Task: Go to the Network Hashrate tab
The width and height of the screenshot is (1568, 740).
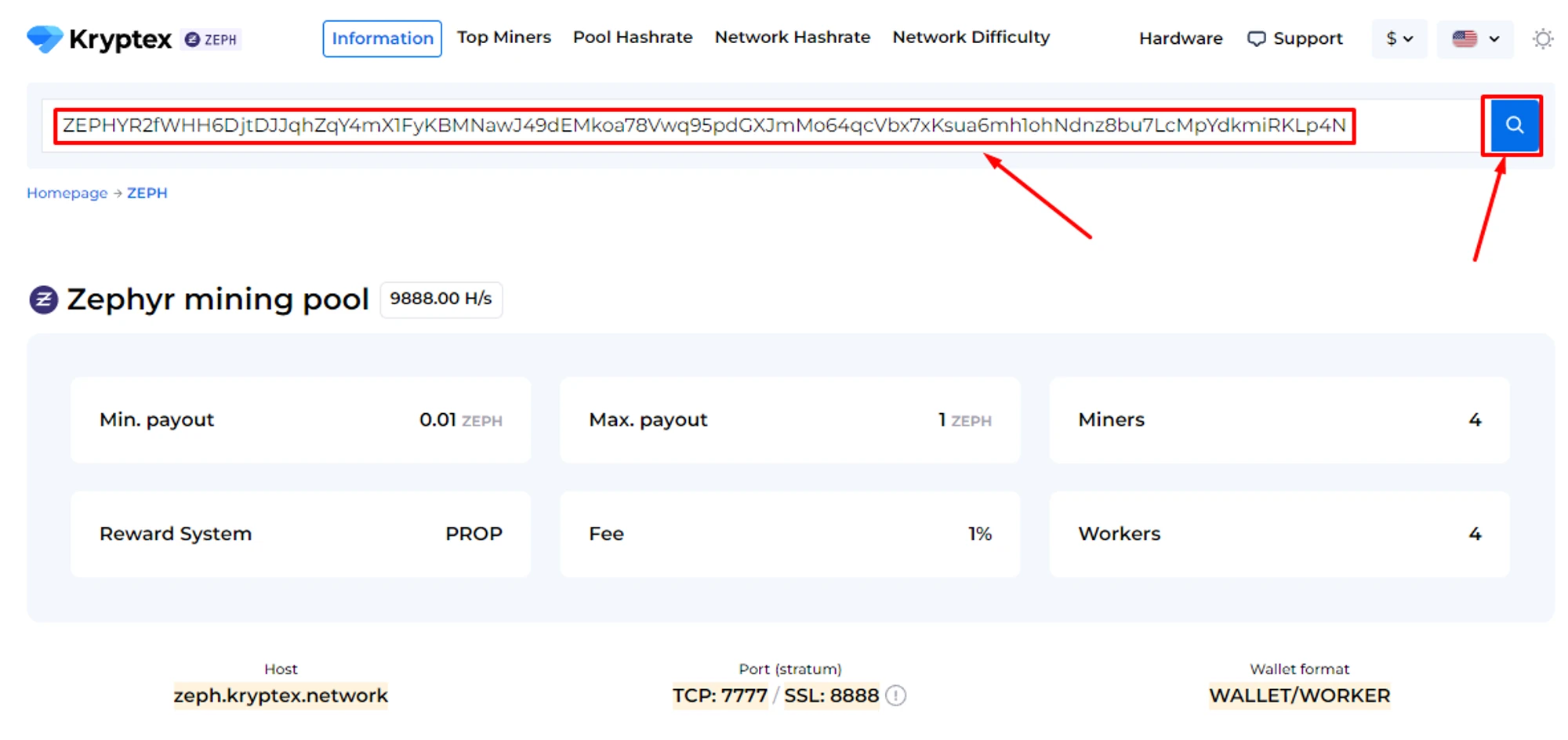Action: coord(792,38)
